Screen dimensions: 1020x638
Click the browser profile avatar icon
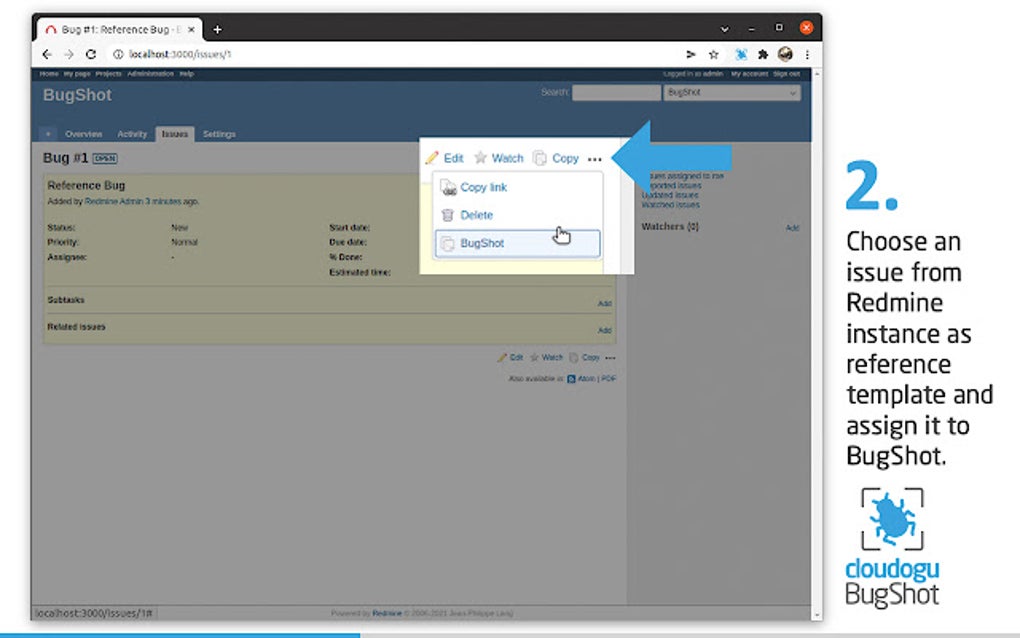click(x=786, y=55)
